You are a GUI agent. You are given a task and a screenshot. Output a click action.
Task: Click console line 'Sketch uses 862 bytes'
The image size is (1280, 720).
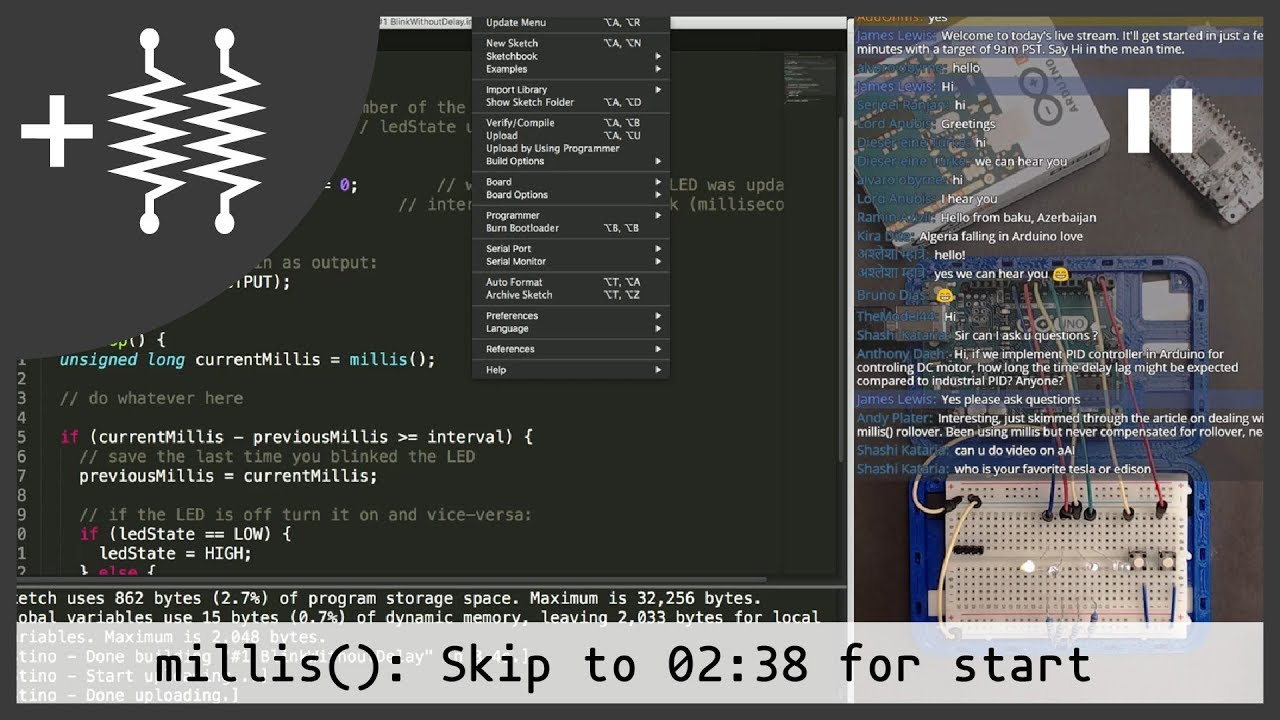point(389,598)
